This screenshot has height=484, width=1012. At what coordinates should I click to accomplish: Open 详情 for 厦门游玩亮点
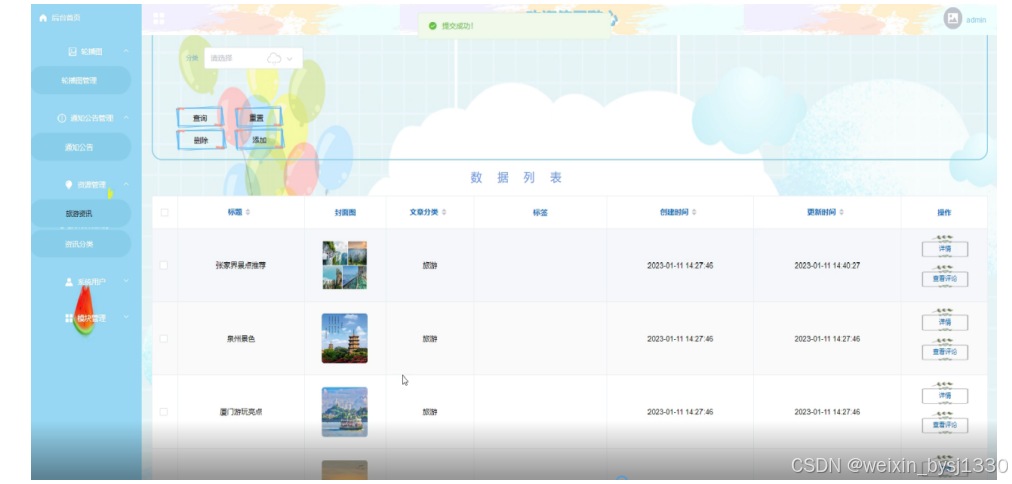click(x=945, y=396)
